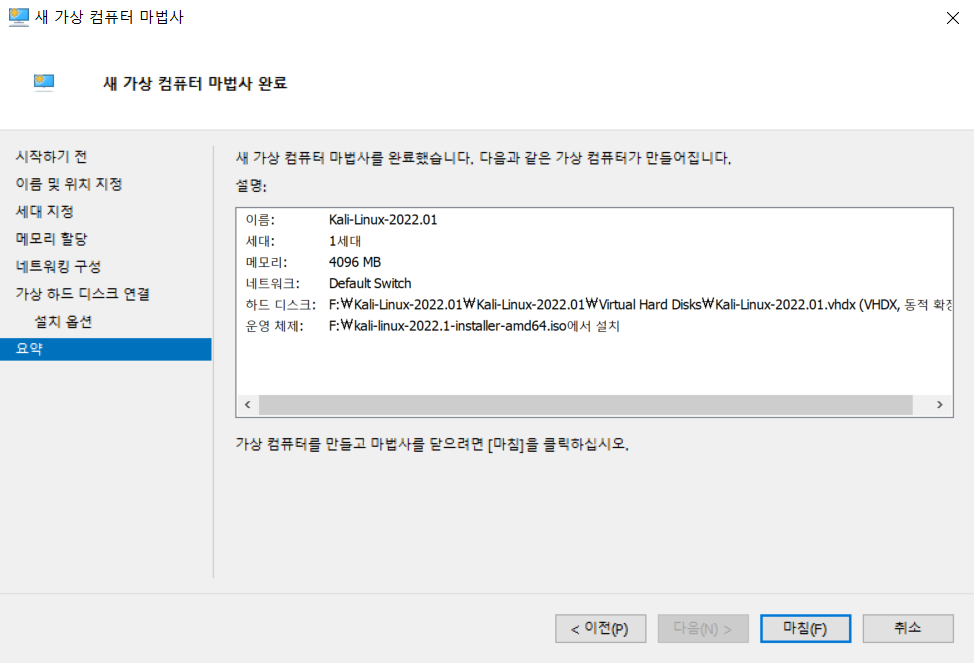
Task: Click the wizard icon in title bar
Action: pyautogui.click(x=19, y=17)
